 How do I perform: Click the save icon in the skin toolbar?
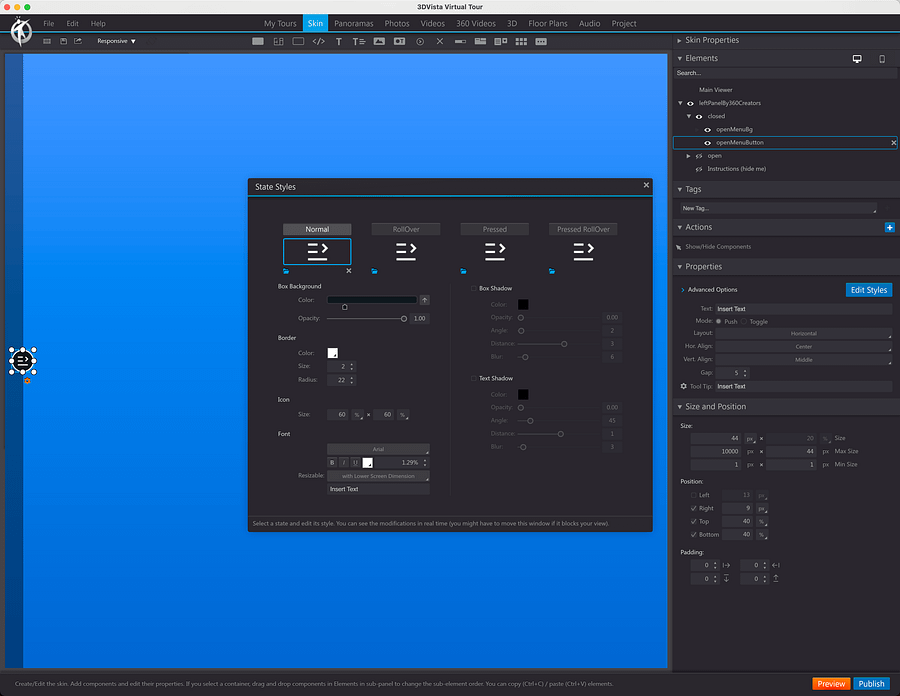click(x=63, y=41)
